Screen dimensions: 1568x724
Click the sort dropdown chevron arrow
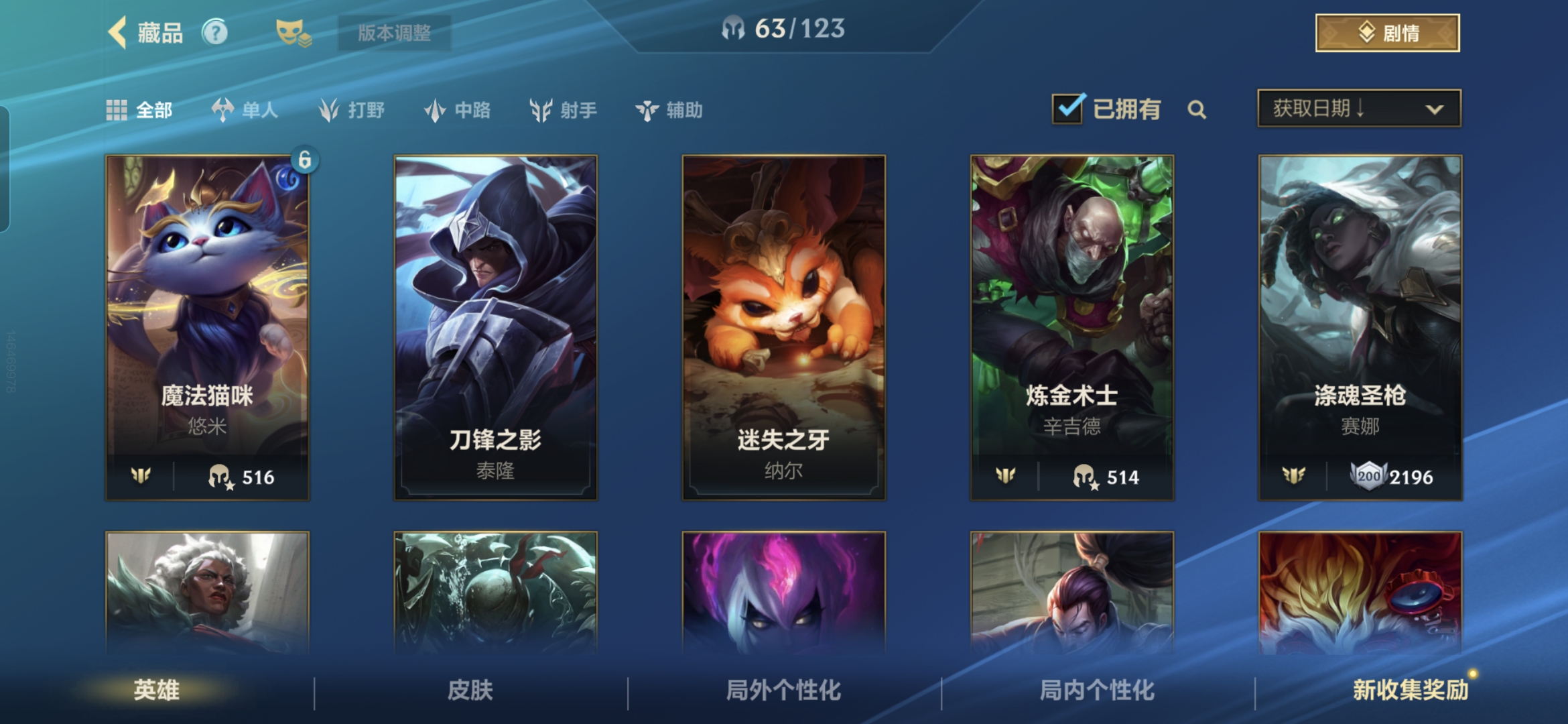pyautogui.click(x=1435, y=109)
